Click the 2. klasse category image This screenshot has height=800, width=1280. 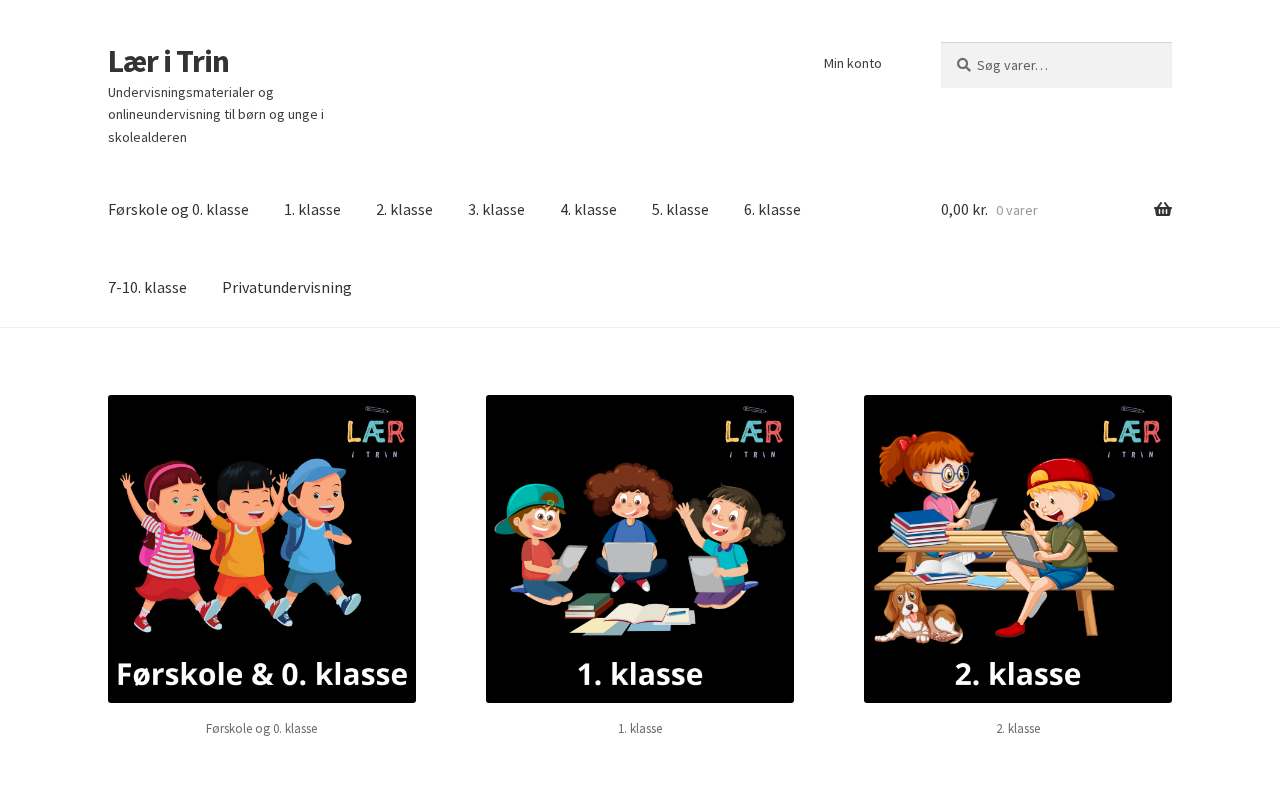1018,549
